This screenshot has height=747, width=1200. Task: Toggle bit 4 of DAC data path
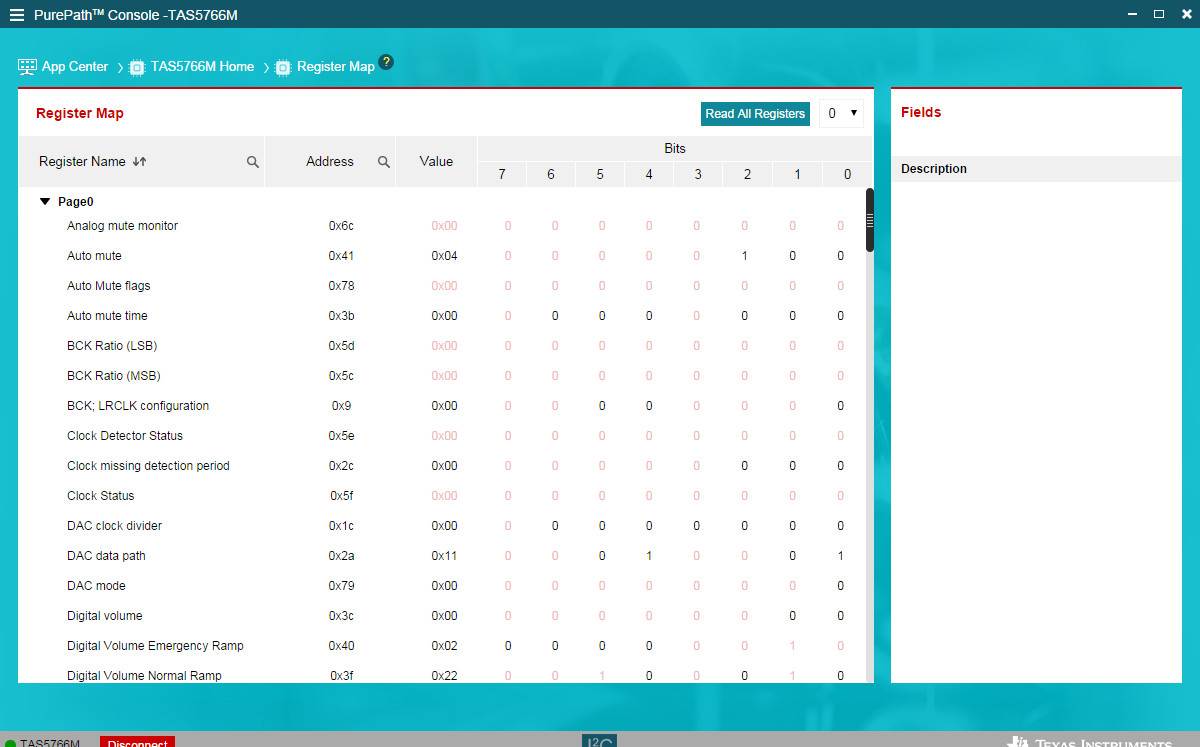point(649,556)
